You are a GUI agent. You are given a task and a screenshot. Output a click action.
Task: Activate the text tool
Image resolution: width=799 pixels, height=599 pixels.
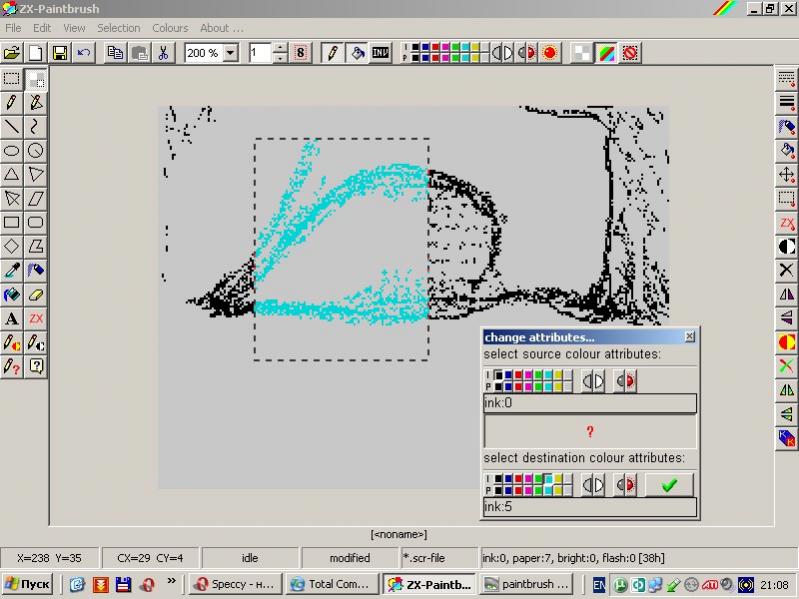pyautogui.click(x=12, y=319)
